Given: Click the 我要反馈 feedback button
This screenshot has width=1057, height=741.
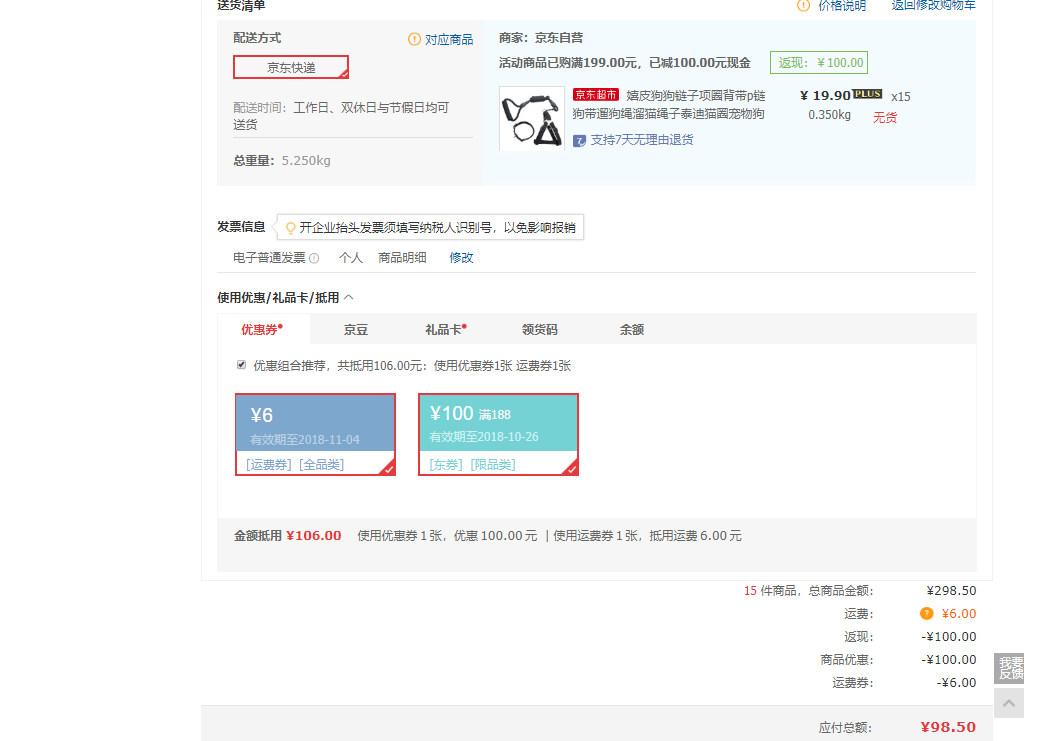Looking at the screenshot, I should [x=1009, y=668].
